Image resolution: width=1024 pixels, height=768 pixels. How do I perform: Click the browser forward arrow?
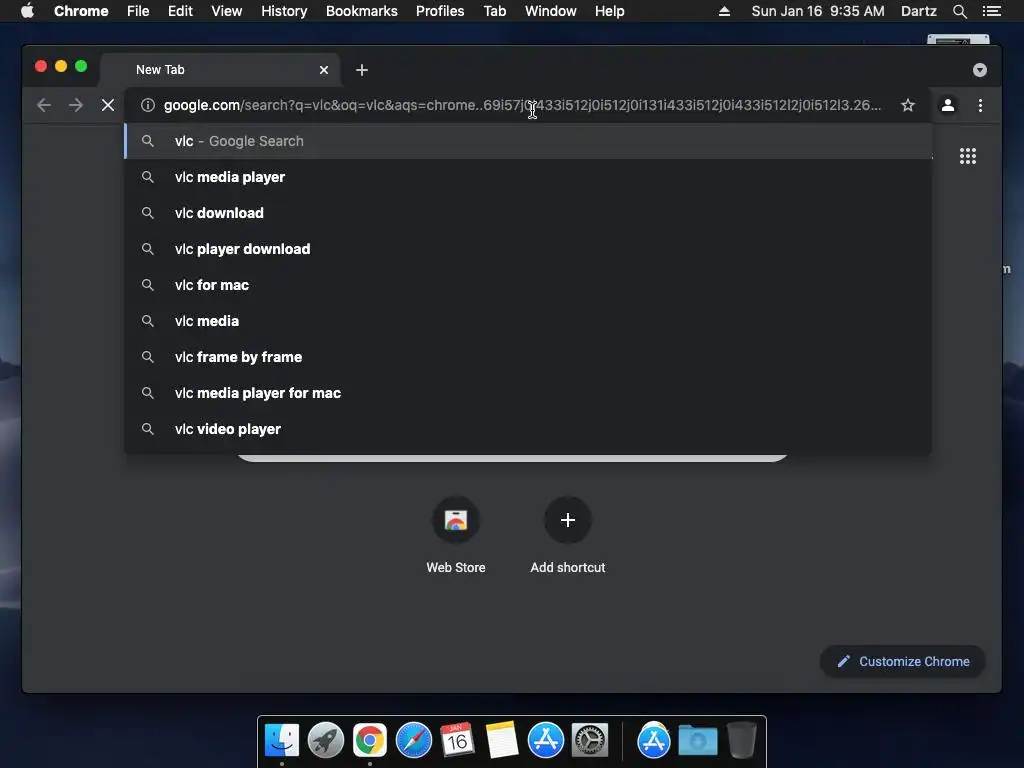(76, 105)
